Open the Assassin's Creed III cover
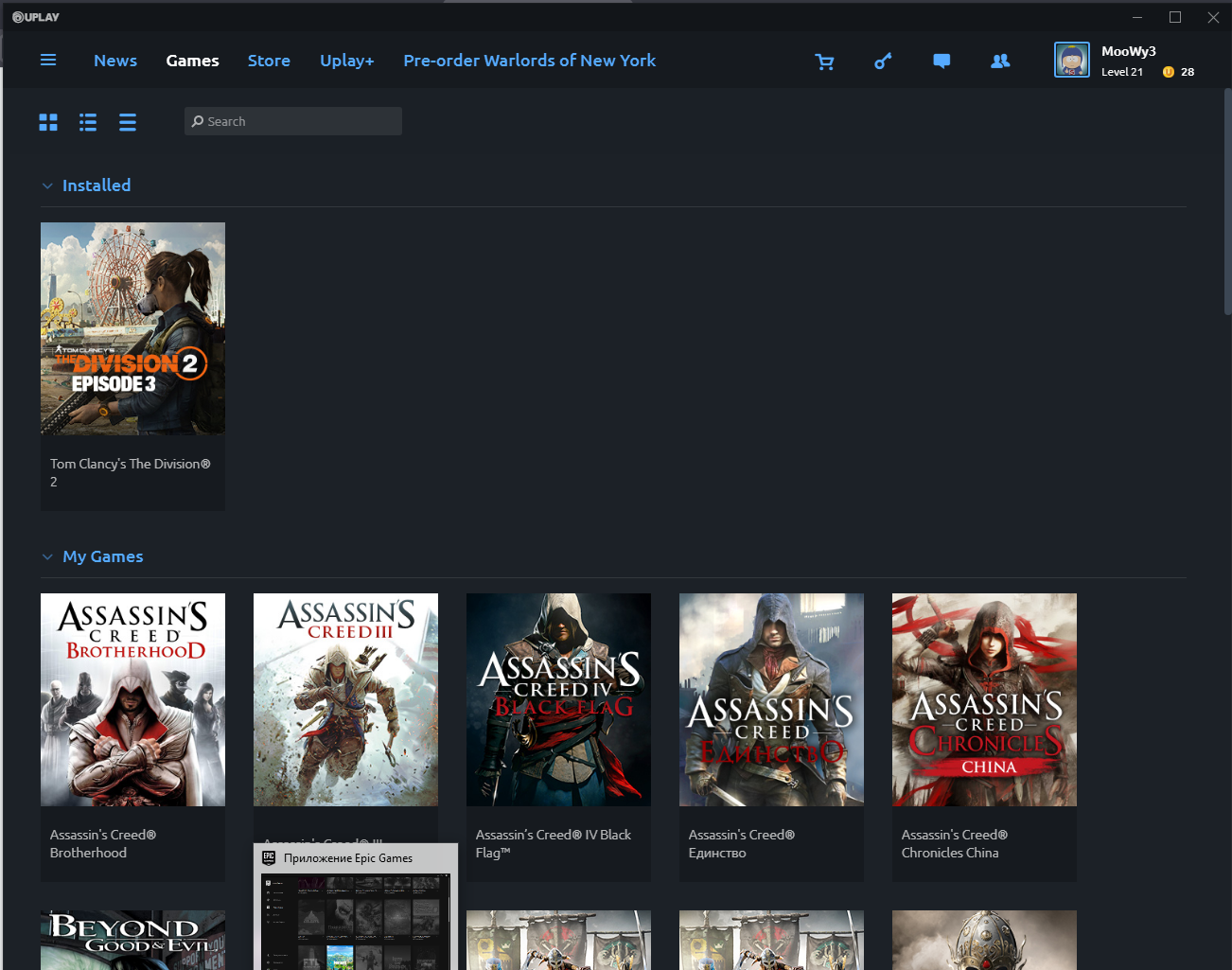1232x970 pixels. point(345,699)
